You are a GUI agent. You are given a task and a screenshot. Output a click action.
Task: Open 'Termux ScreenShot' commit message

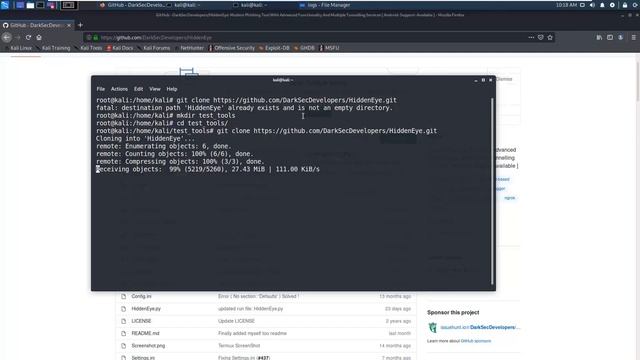click(x=239, y=346)
